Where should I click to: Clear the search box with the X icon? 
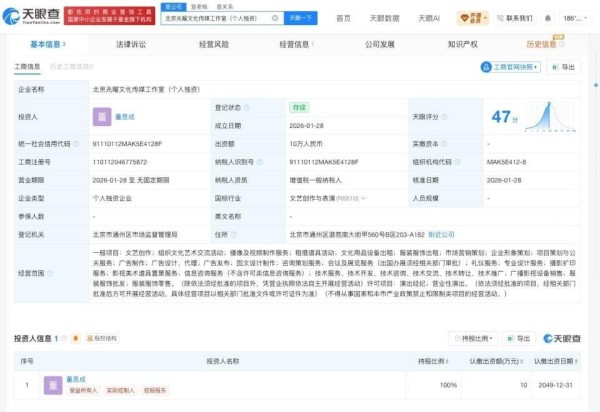tap(275, 18)
